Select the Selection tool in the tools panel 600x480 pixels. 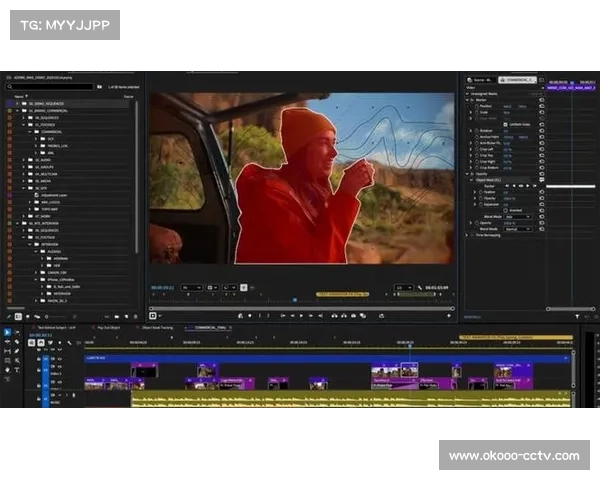pos(7,332)
